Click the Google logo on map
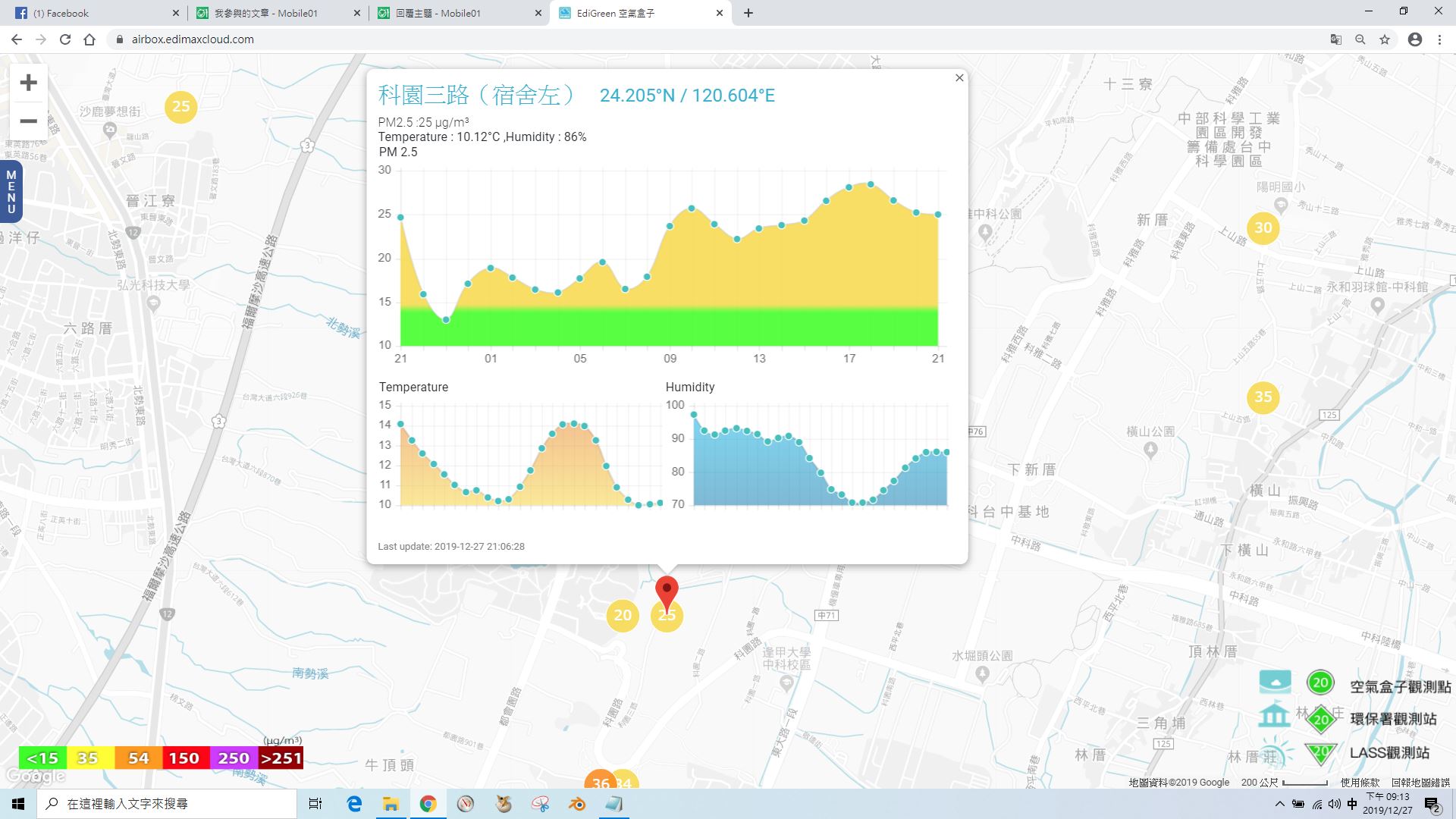The image size is (1456, 819). click(35, 776)
